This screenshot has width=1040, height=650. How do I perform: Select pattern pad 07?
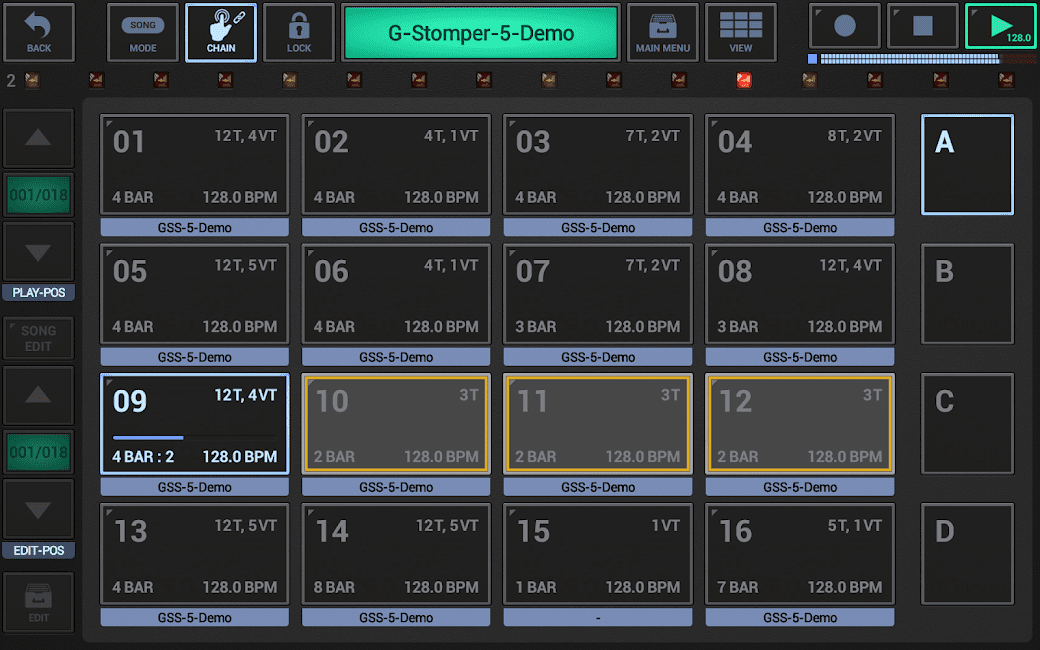[x=598, y=294]
